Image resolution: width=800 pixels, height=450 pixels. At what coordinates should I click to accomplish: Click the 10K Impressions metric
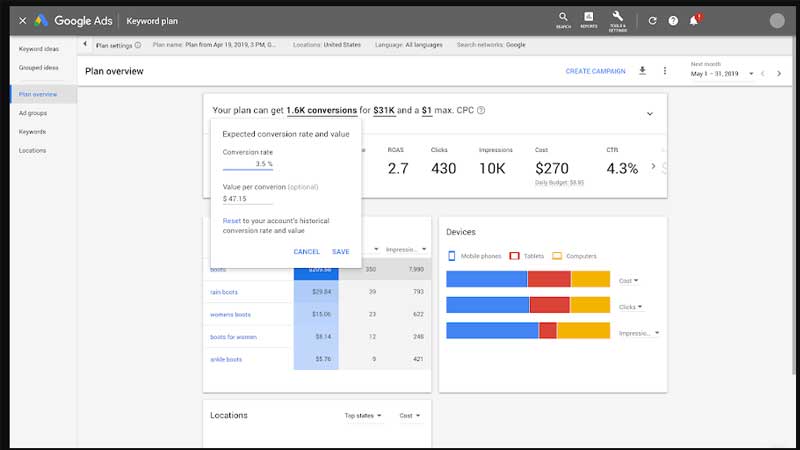click(x=492, y=168)
